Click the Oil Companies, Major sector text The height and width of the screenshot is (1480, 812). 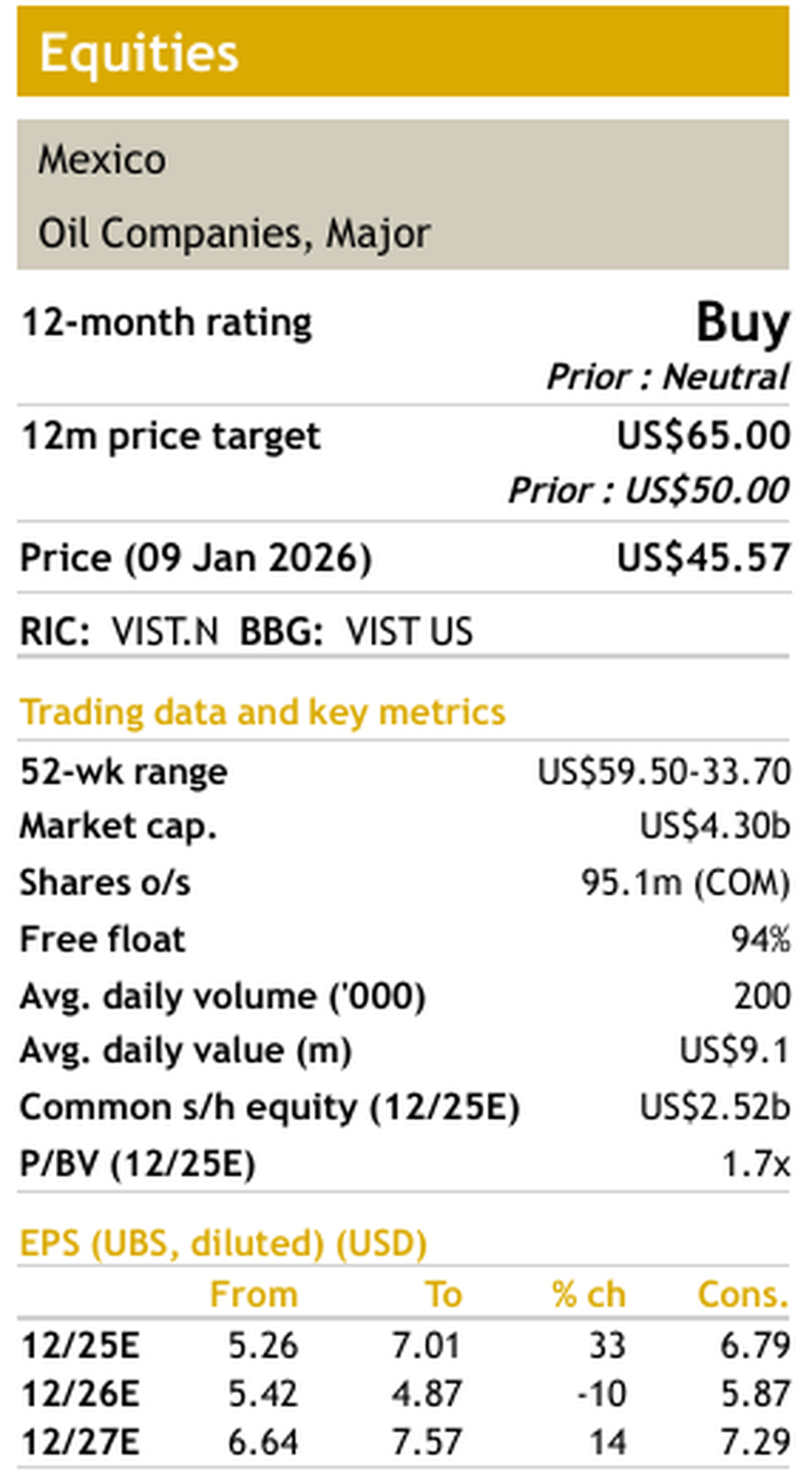(x=234, y=234)
